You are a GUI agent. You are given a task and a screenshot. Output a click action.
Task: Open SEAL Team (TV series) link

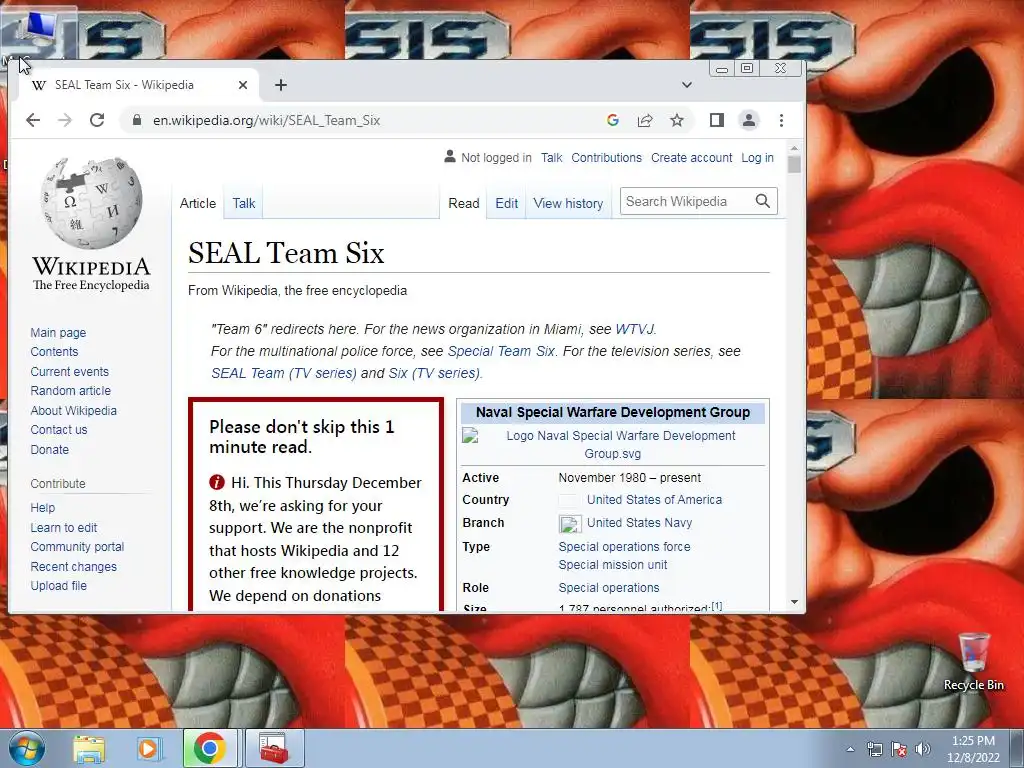[x=284, y=373]
